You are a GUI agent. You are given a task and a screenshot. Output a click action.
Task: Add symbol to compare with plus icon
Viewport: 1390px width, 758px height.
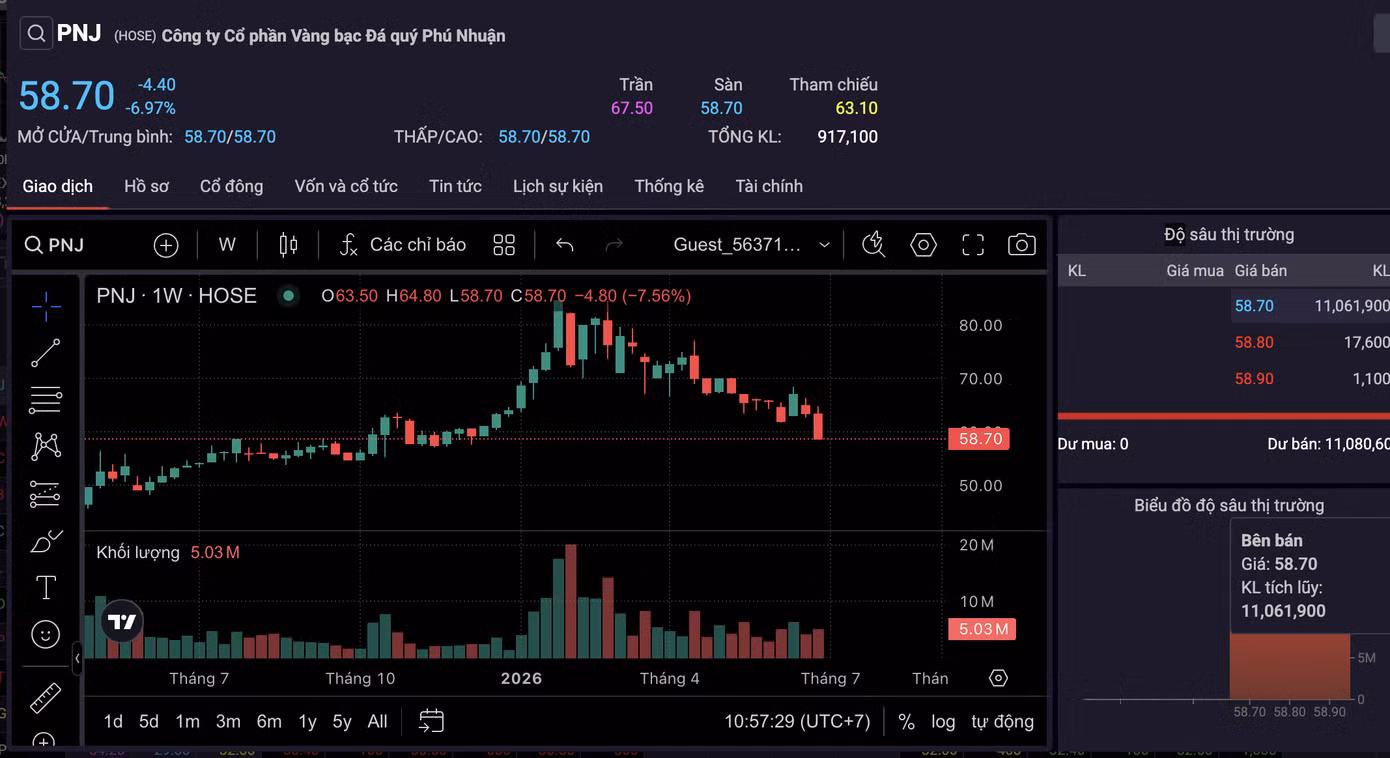pyautogui.click(x=166, y=245)
